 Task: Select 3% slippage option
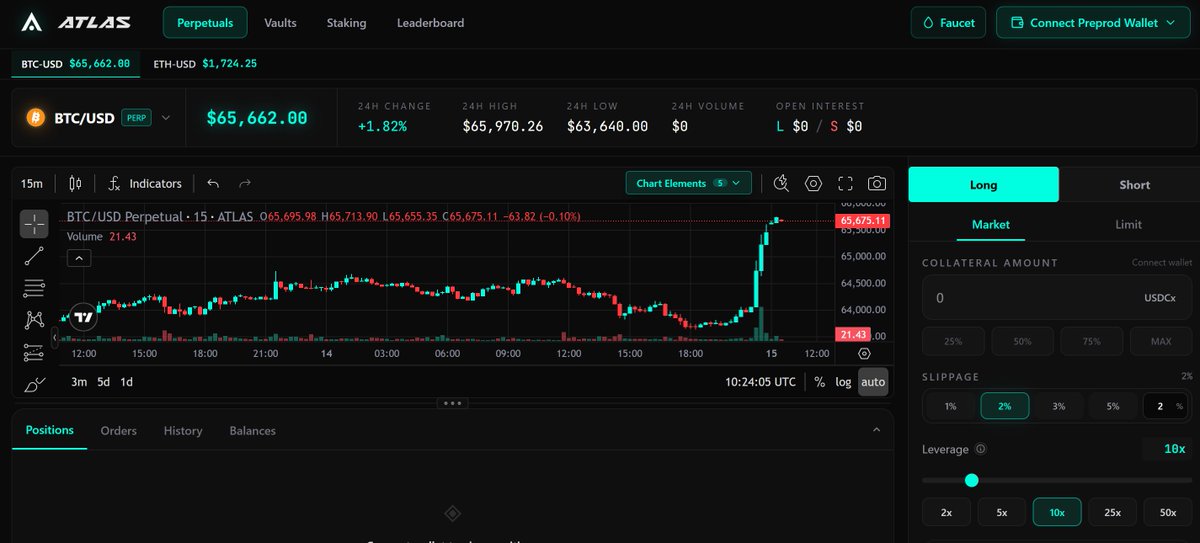pos(1059,406)
